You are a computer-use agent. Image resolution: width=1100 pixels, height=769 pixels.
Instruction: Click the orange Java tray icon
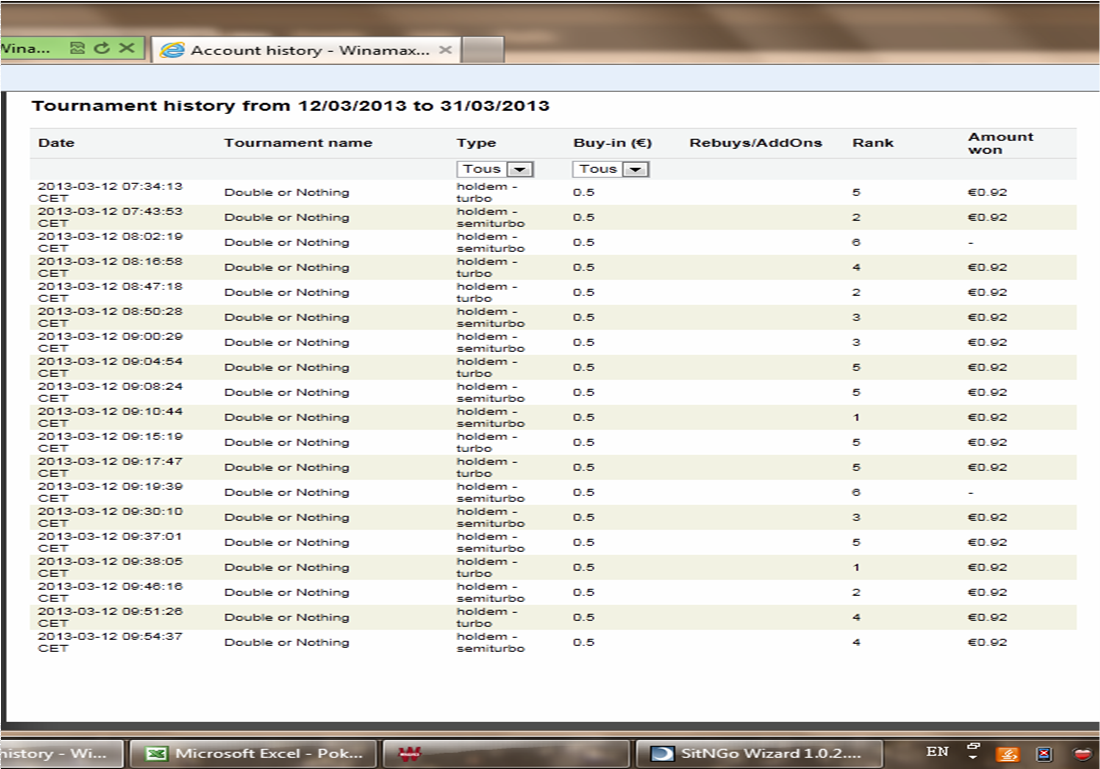point(1008,754)
